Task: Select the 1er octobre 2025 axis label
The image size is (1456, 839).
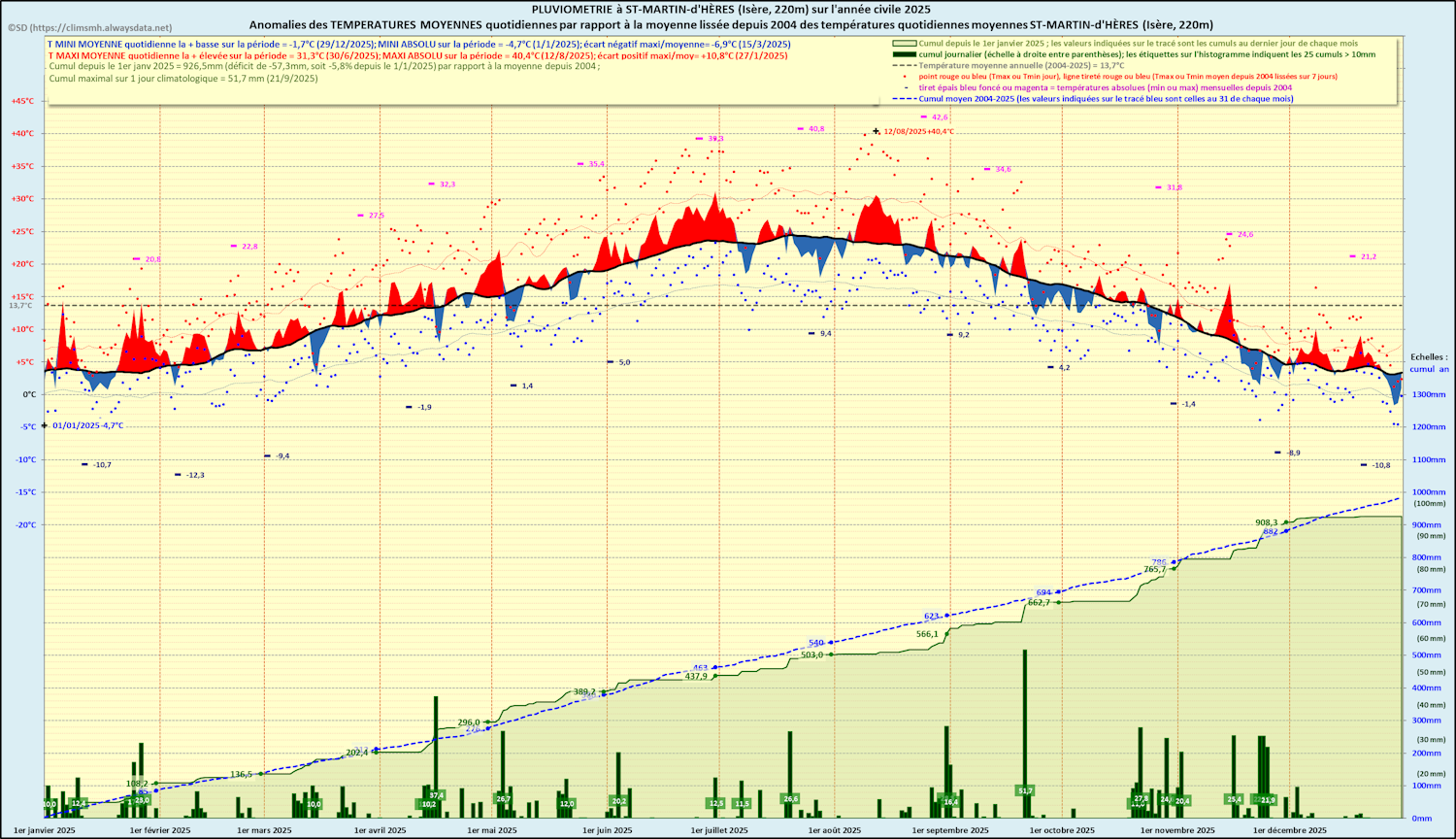Action: pyautogui.click(x=1062, y=830)
